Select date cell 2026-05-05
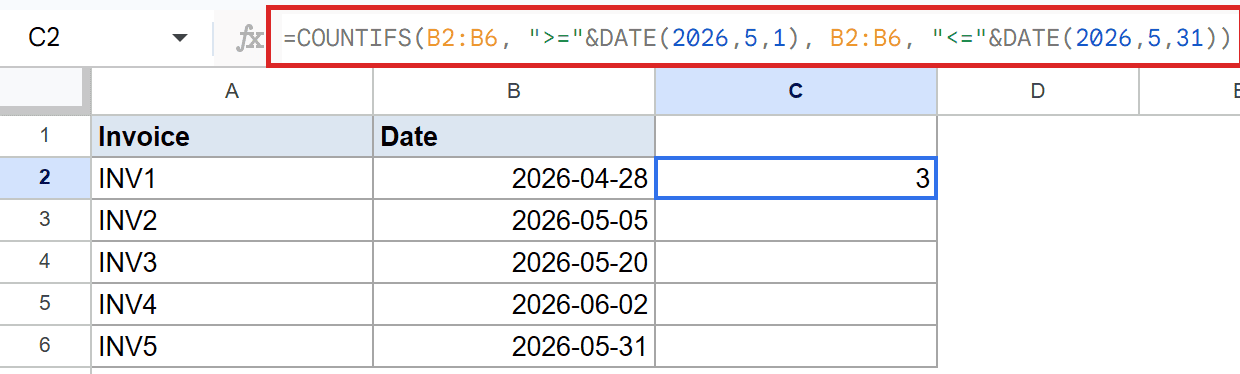1240x374 pixels. (x=514, y=220)
